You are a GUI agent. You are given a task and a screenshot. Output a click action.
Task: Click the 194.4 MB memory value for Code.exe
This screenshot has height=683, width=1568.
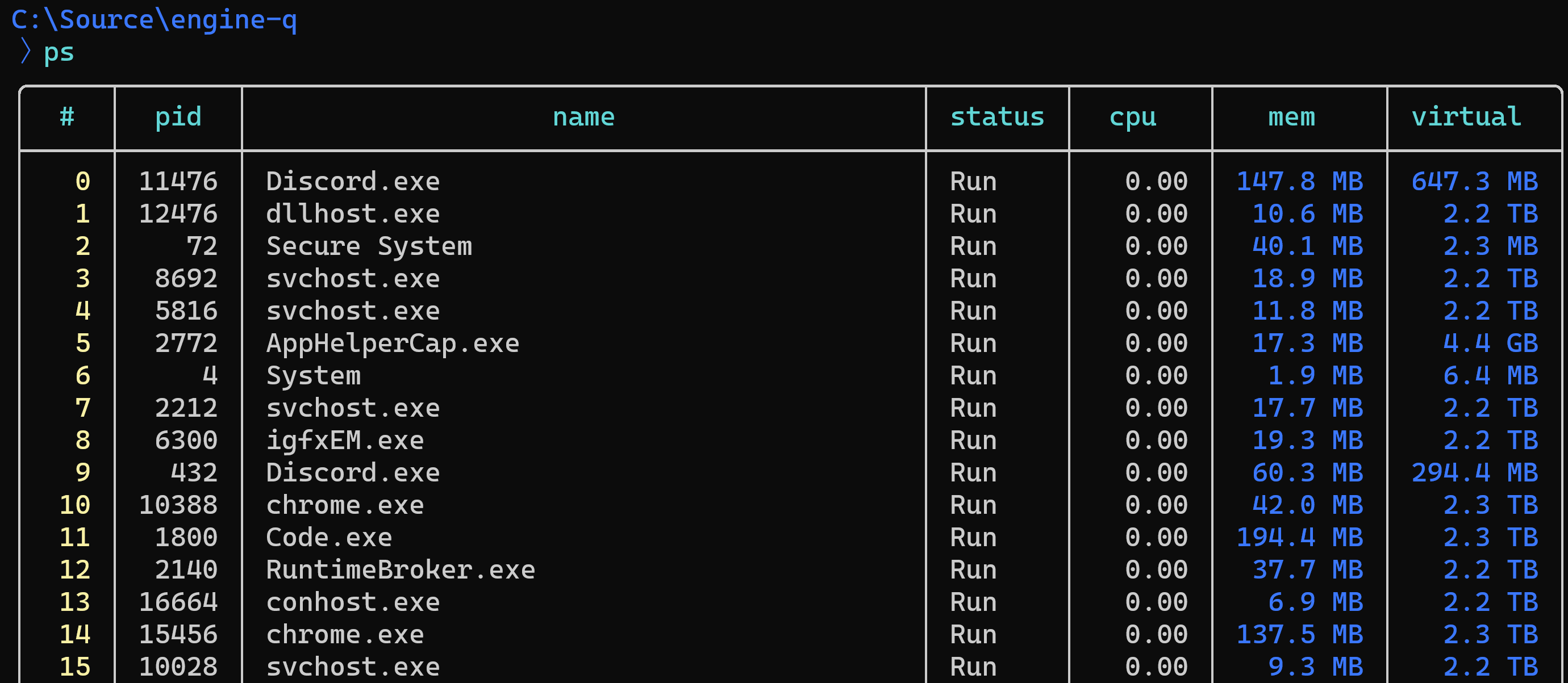pos(1300,537)
